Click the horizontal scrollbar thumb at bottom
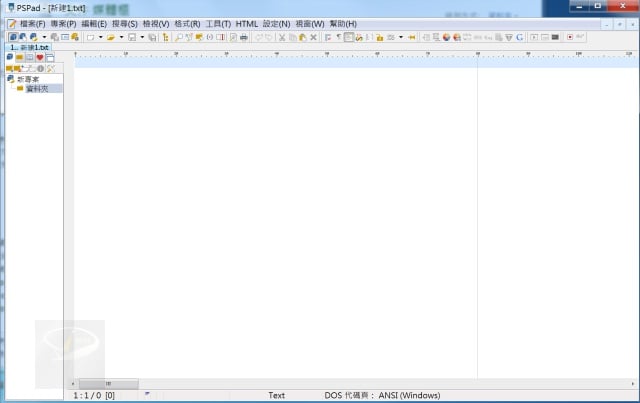Screen dimensions: 640x403 [x=94, y=383]
